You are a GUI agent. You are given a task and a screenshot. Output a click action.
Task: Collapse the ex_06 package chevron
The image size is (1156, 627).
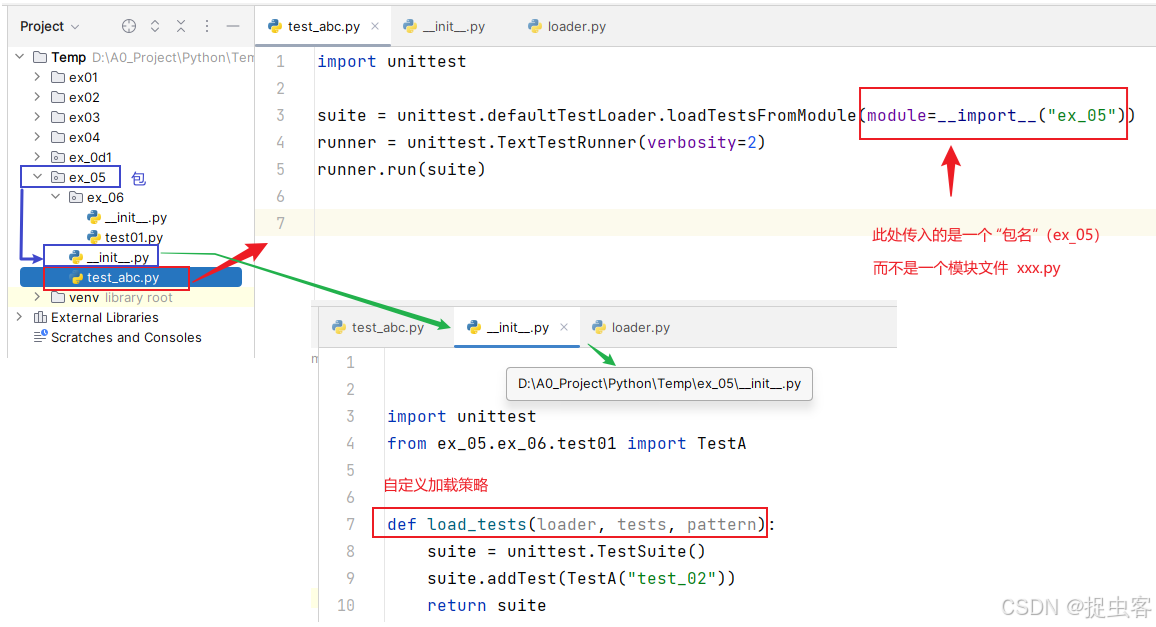pos(56,197)
